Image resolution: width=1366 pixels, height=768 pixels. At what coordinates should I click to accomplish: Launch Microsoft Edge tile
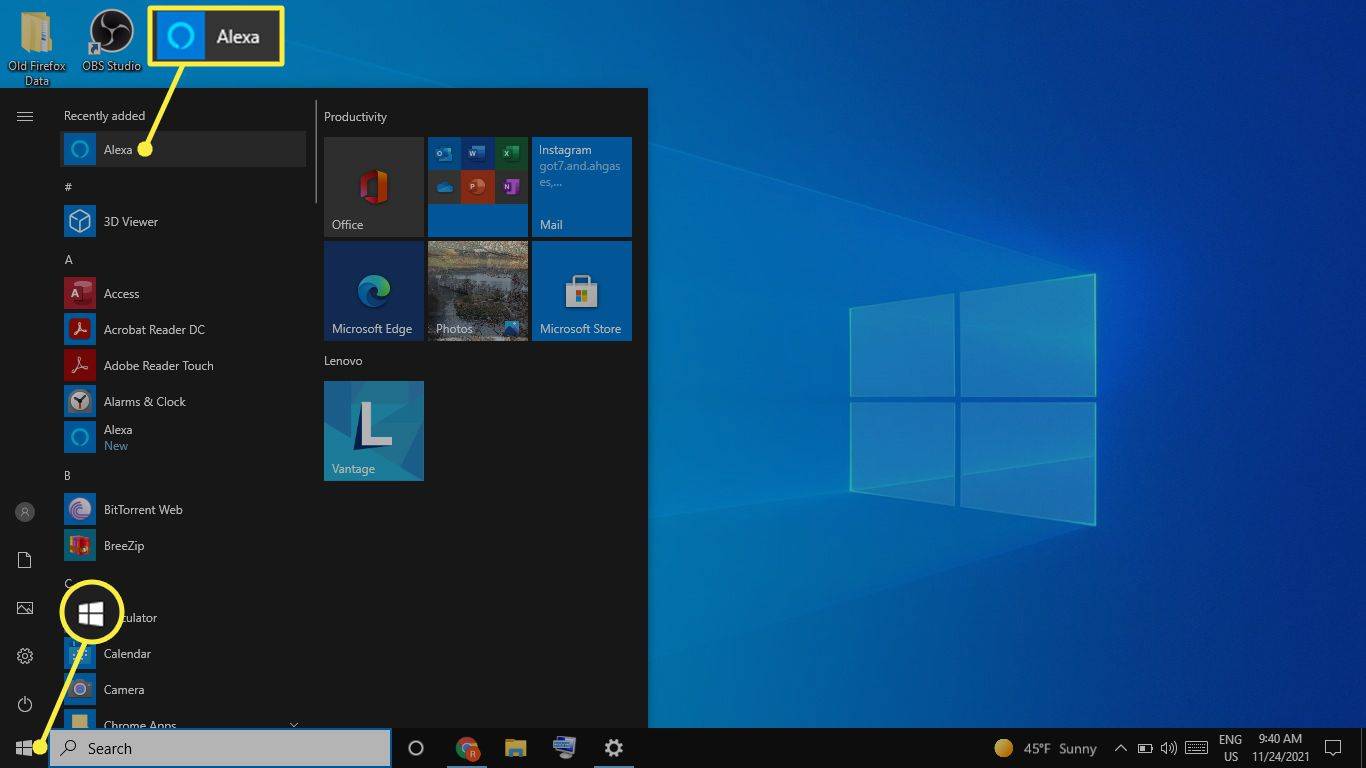374,291
